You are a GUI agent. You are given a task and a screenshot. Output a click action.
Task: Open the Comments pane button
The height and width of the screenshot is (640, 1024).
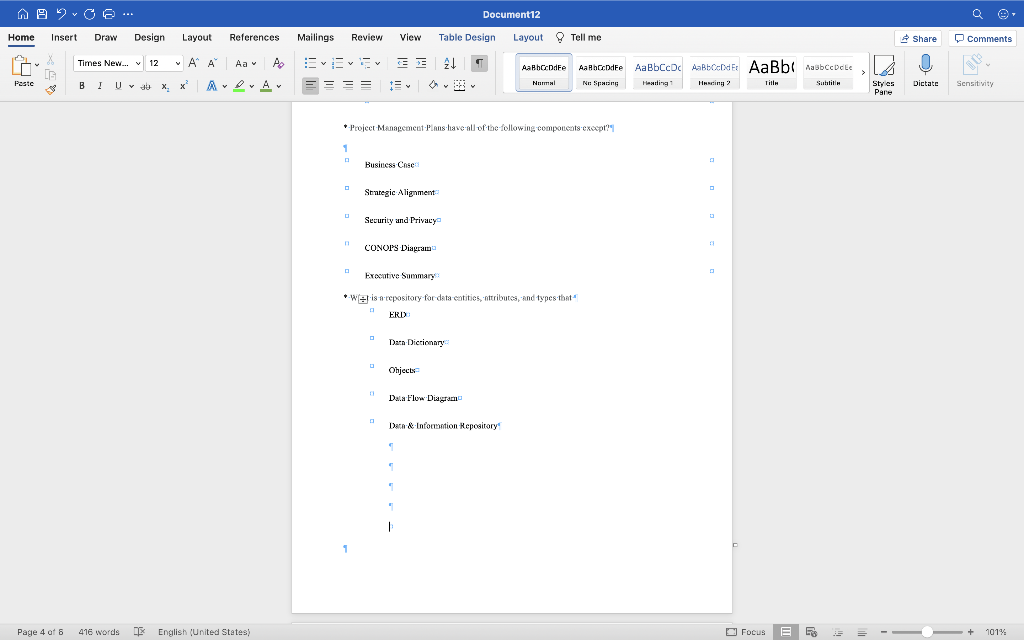click(983, 38)
